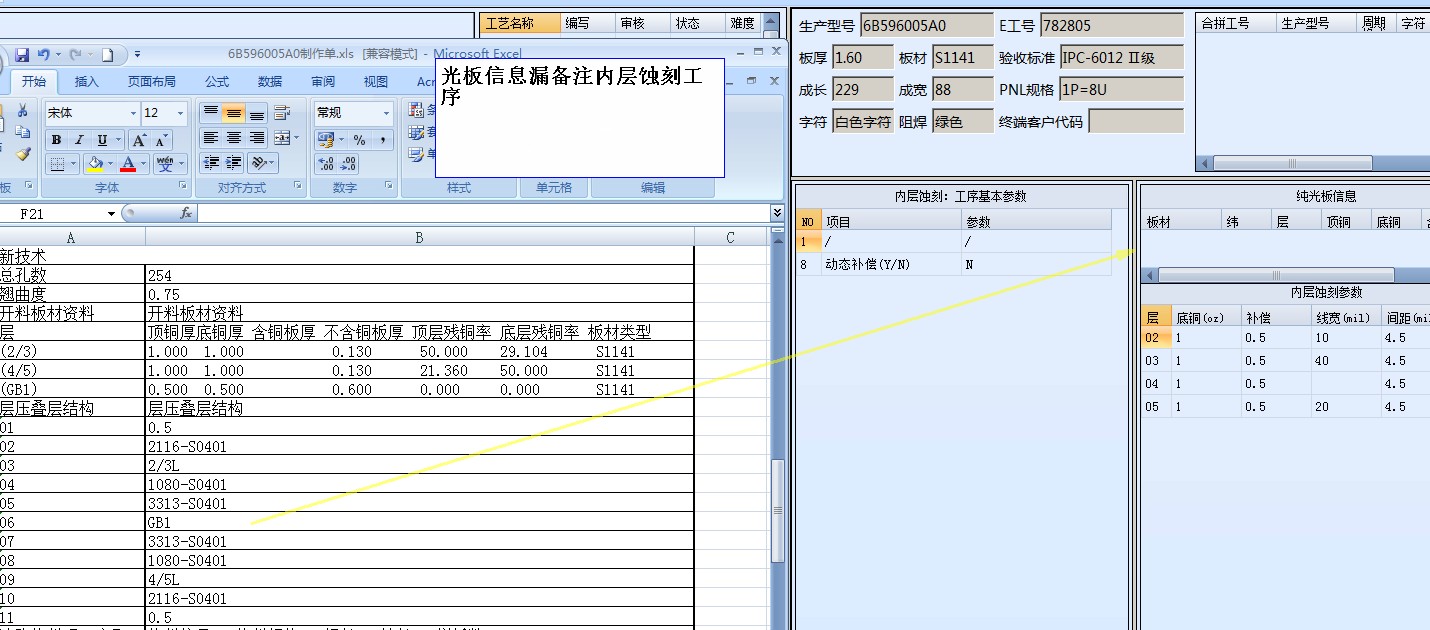Screen dimensions: 1430x630
Task: Open number format dropdown 常规
Action: pyautogui.click(x=386, y=113)
